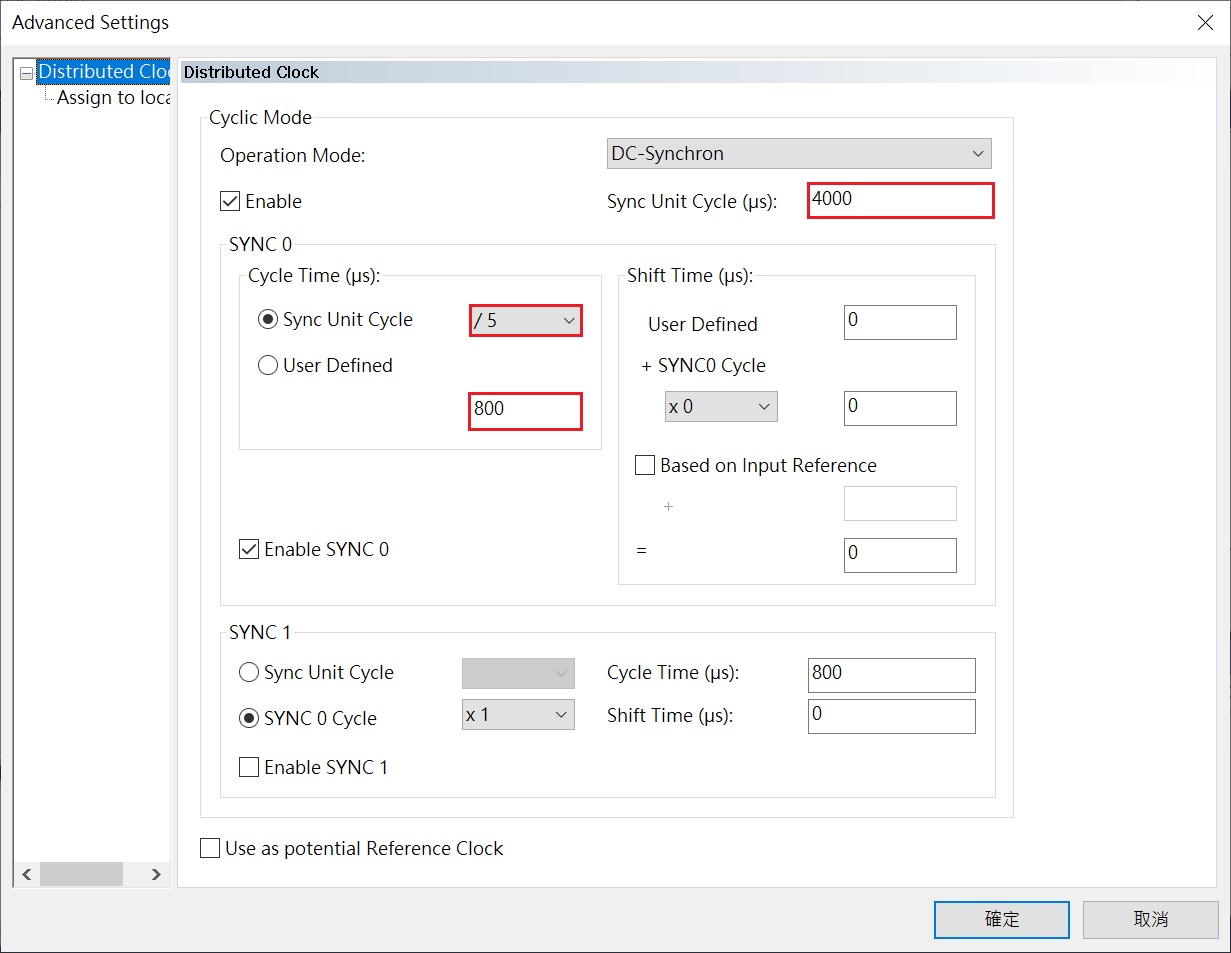
Task: Collapse the Distributed Clock tree node
Action: [26, 73]
